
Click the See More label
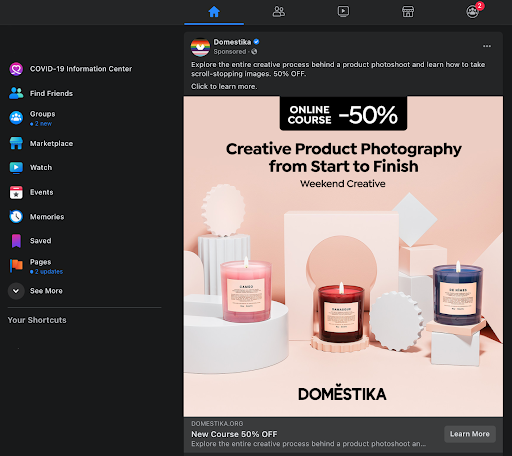(x=46, y=291)
